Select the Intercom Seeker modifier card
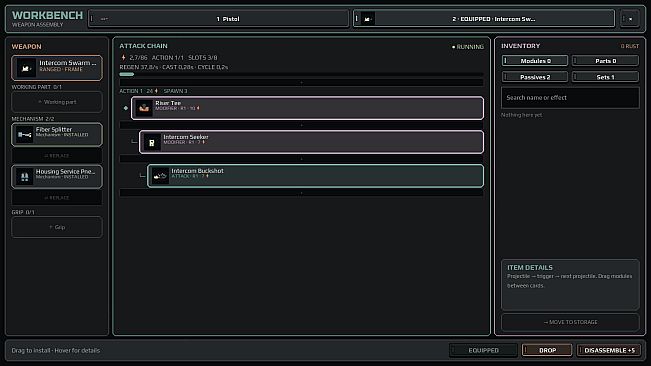 point(311,142)
